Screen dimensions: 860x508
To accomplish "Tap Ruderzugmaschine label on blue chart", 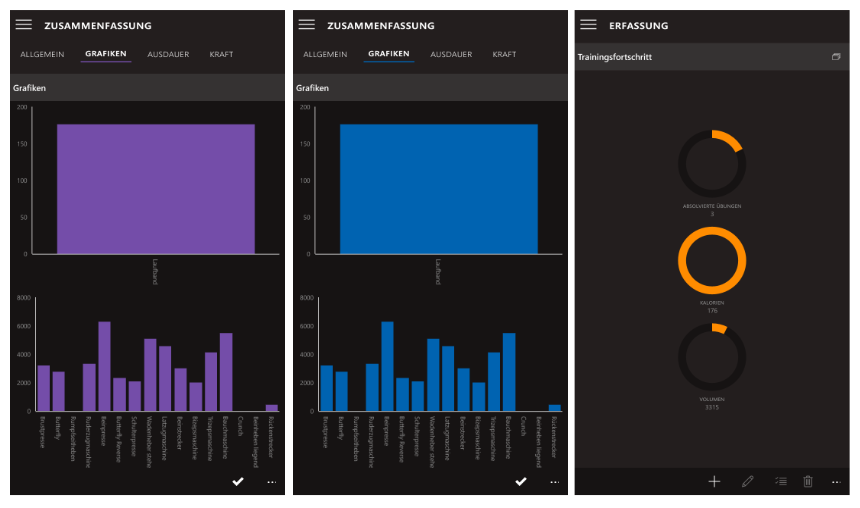I will [371, 442].
